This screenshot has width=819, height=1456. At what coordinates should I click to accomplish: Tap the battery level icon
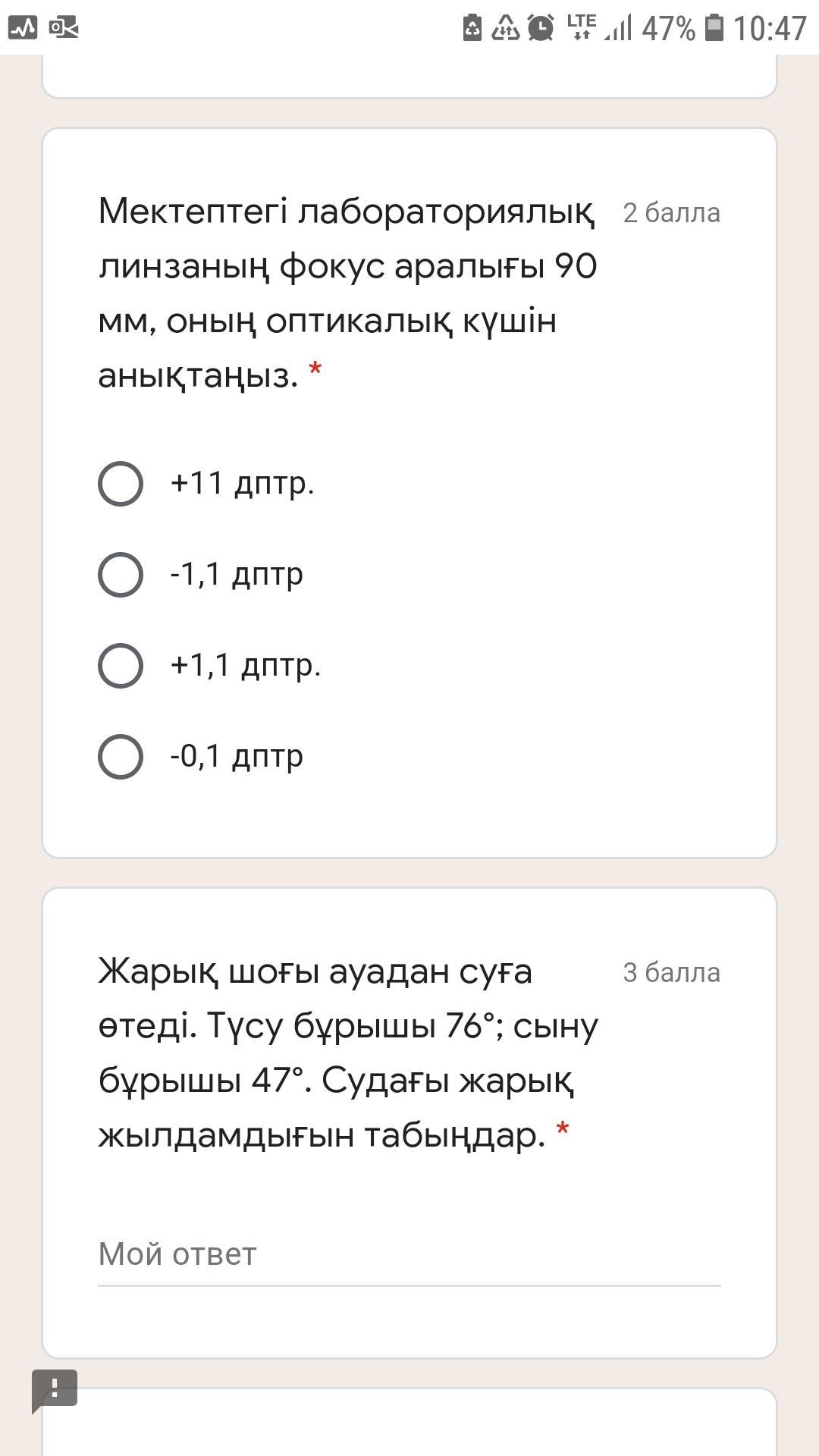point(714,28)
